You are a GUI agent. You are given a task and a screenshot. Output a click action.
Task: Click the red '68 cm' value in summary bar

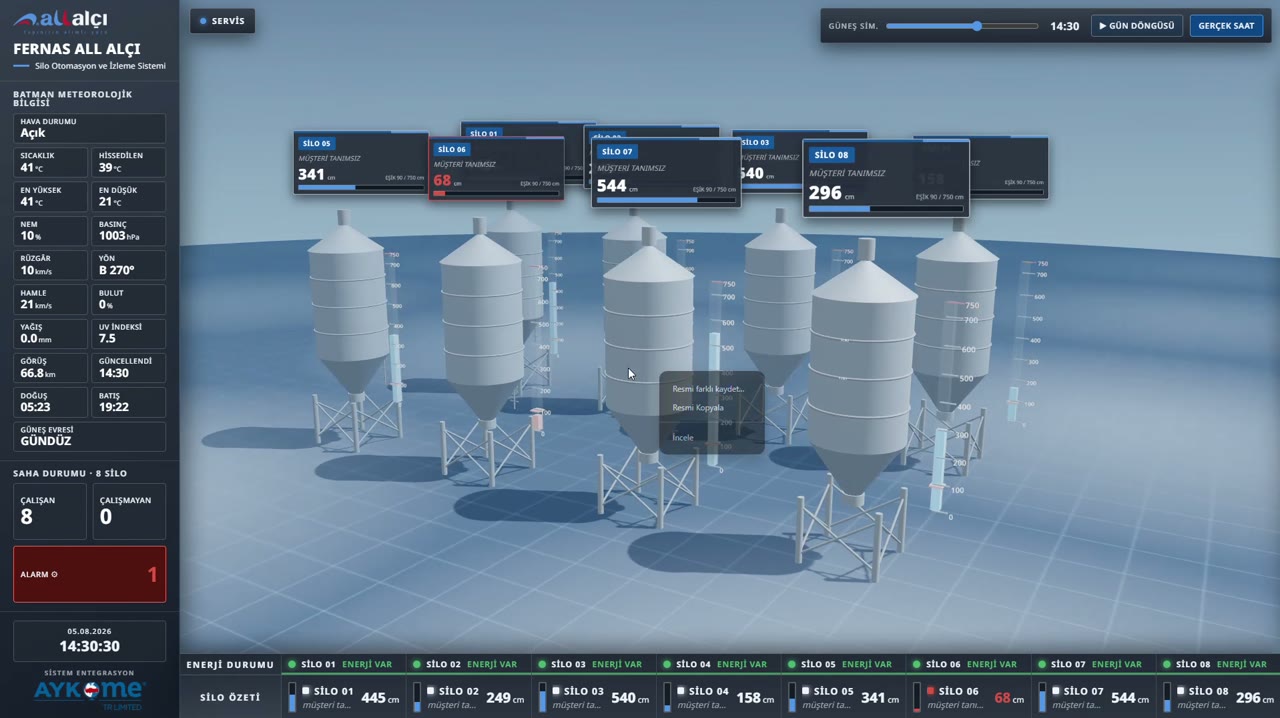coord(1010,698)
